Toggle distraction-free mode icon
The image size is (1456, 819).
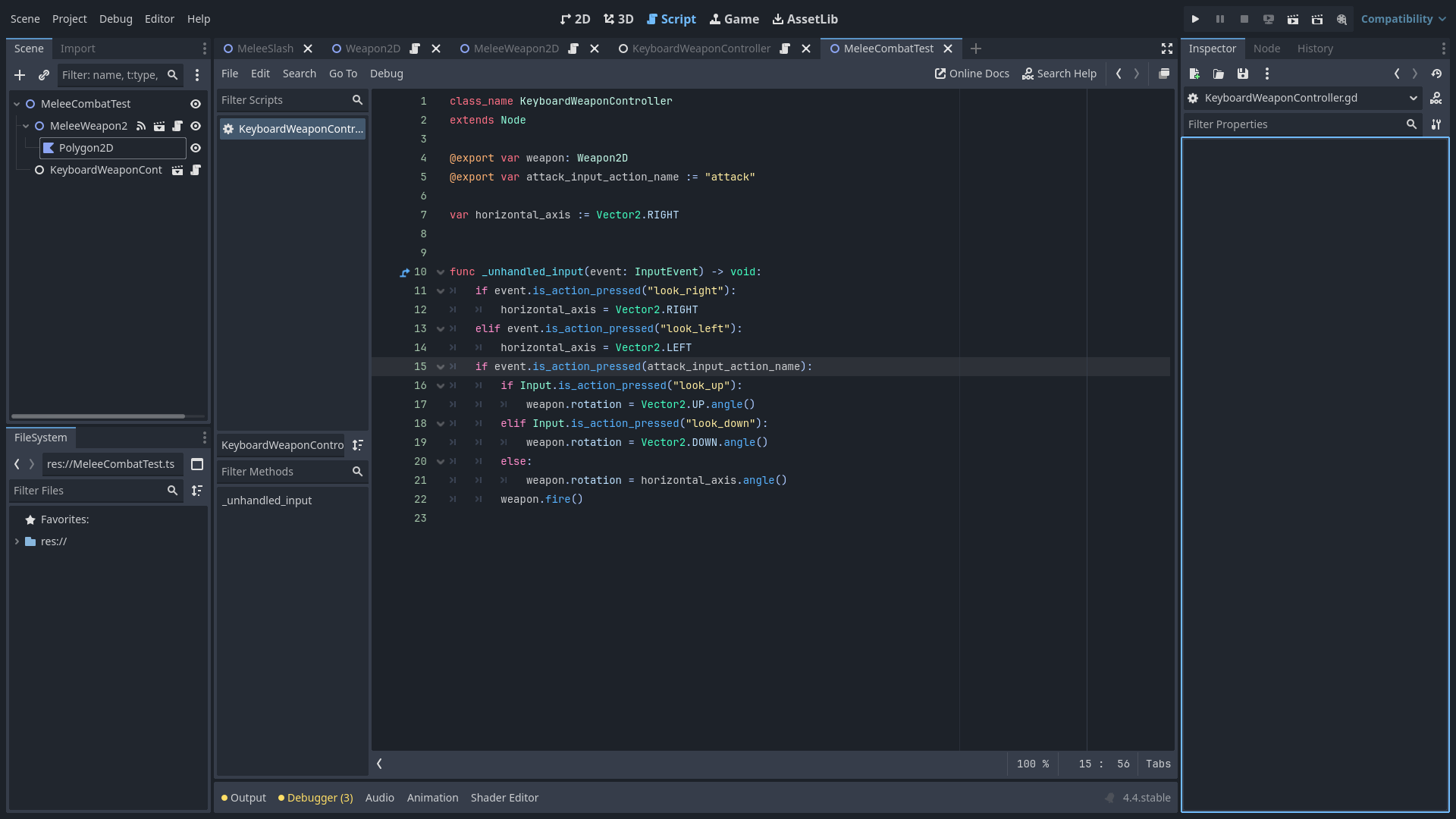coord(1166,49)
